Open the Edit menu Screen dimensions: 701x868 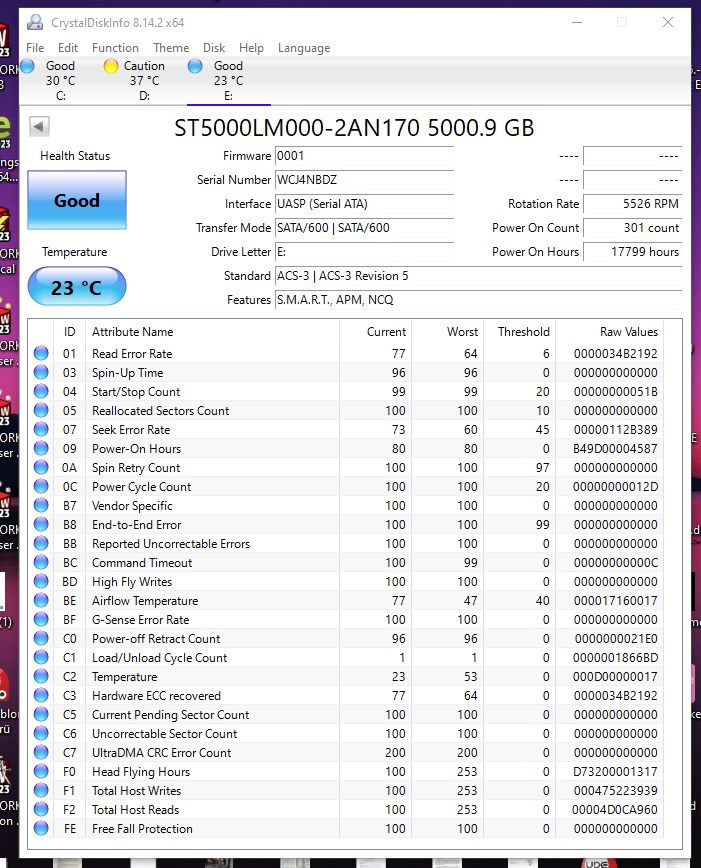(68, 48)
